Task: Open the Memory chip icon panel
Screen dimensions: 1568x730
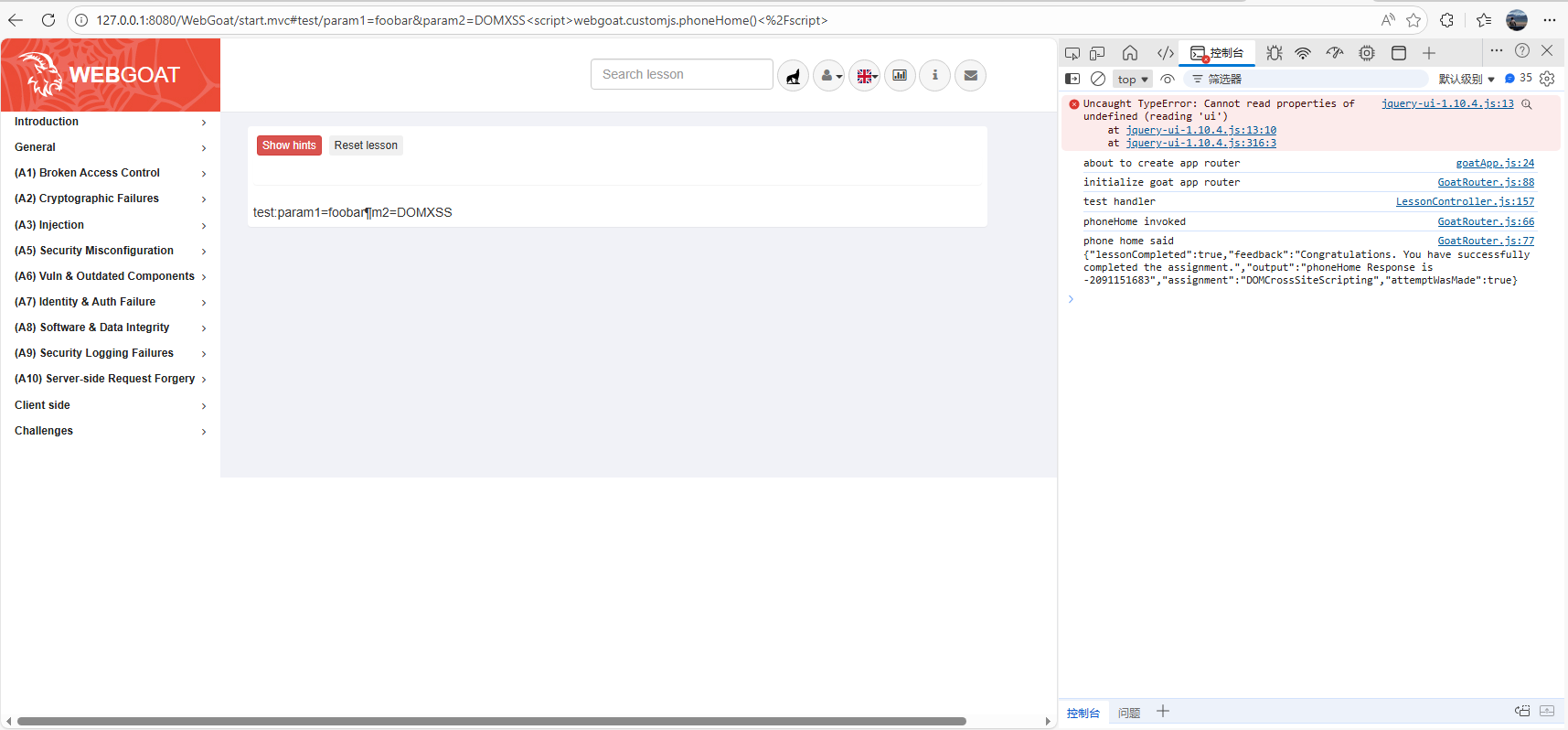Action: (x=1367, y=53)
